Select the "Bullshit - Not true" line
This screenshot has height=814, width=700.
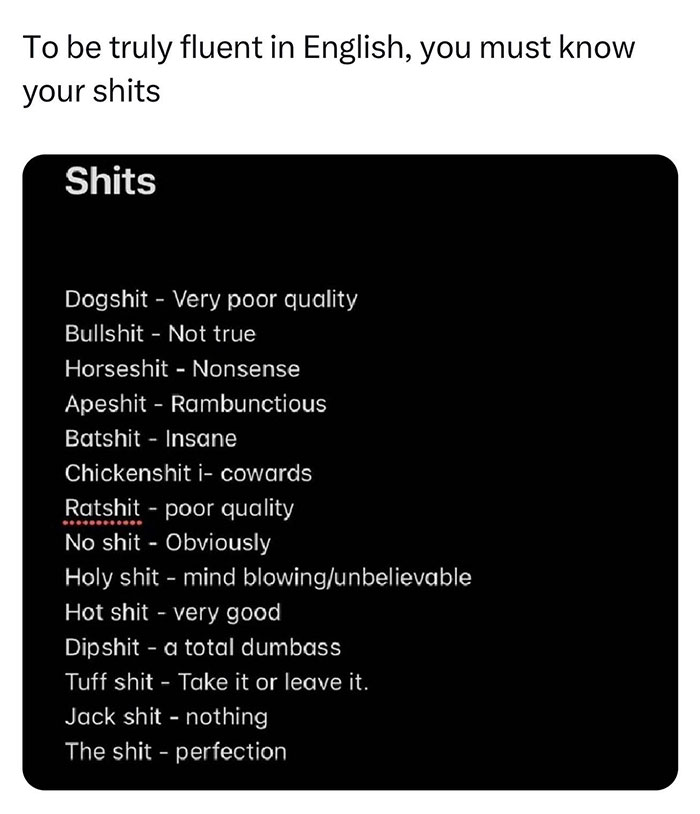[x=160, y=334]
